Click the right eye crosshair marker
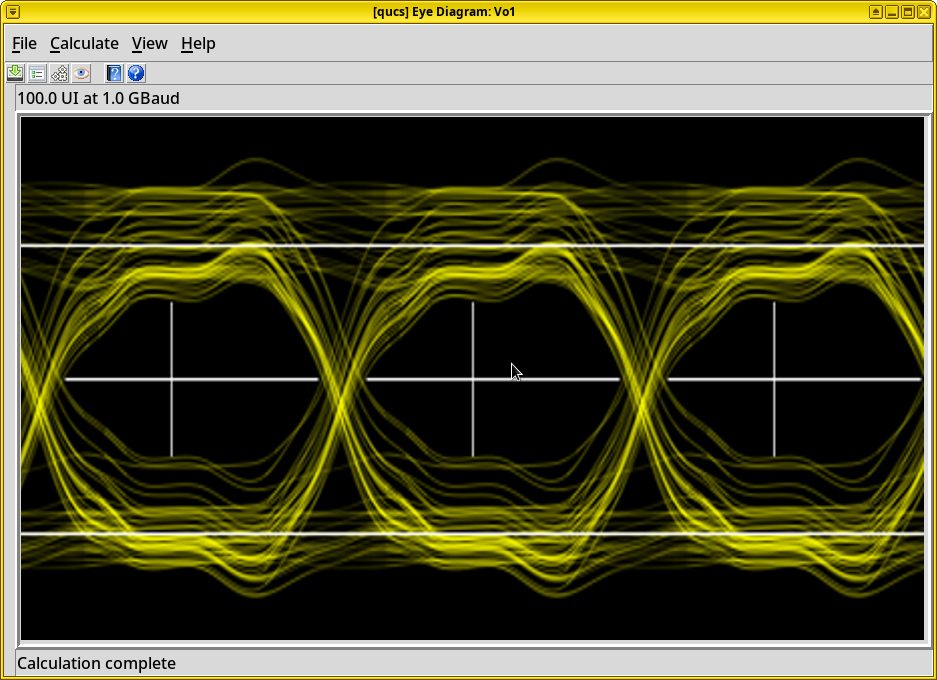 (x=774, y=379)
